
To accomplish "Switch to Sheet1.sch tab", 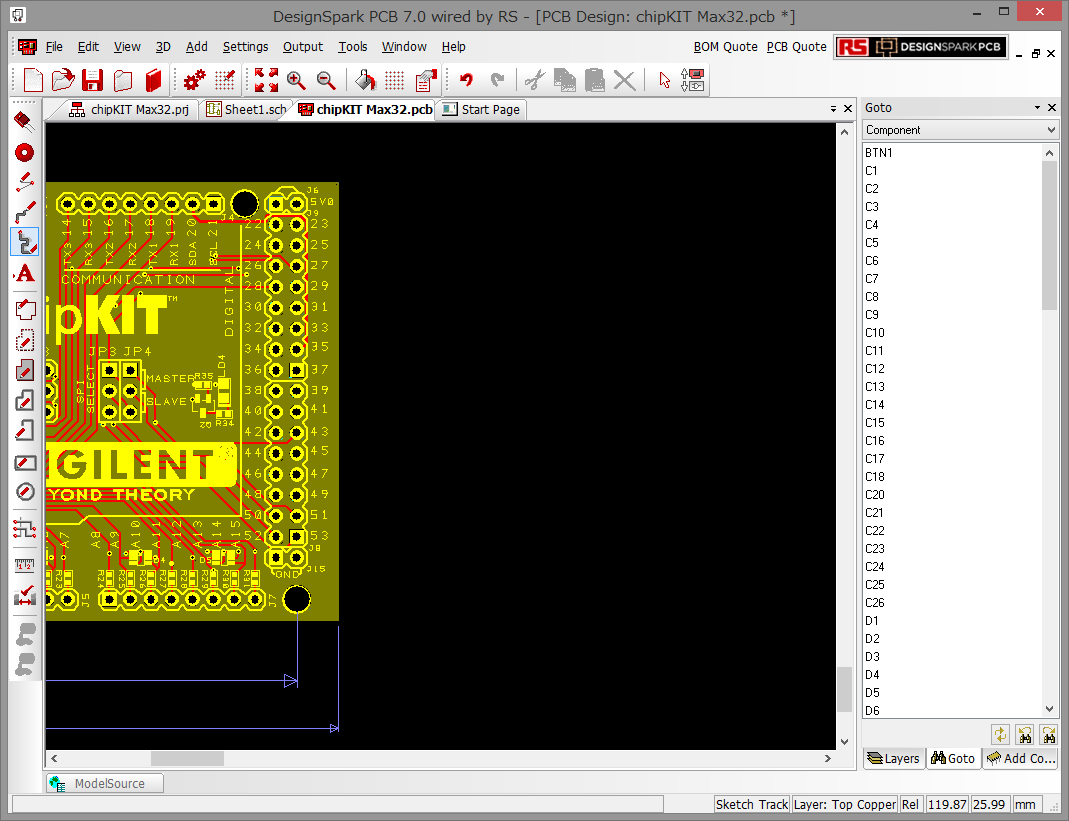I will coord(246,109).
